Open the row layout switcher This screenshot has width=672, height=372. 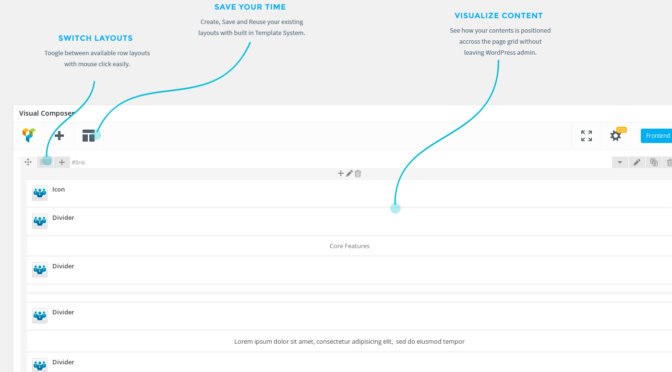45,162
